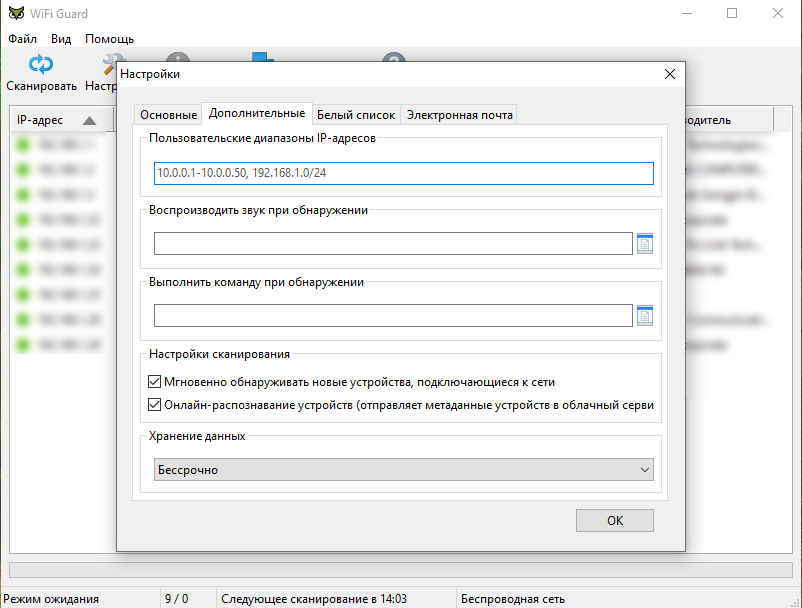
Task: Open the Помощь menu
Action: point(109,39)
